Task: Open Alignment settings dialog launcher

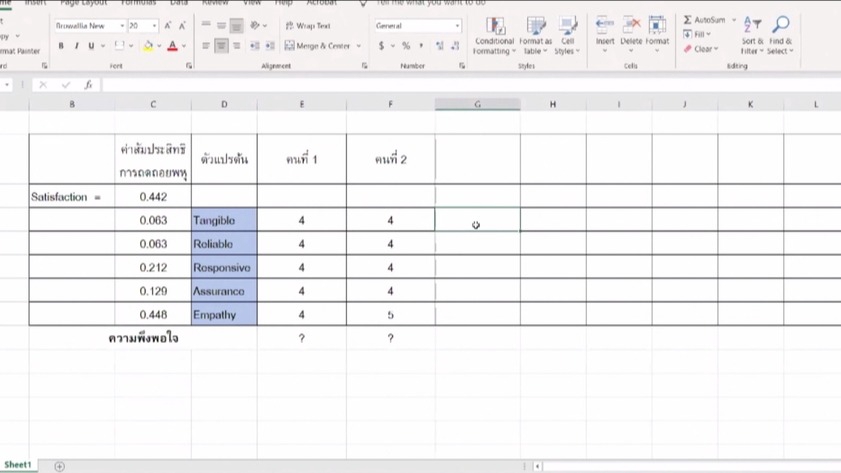Action: coord(364,65)
